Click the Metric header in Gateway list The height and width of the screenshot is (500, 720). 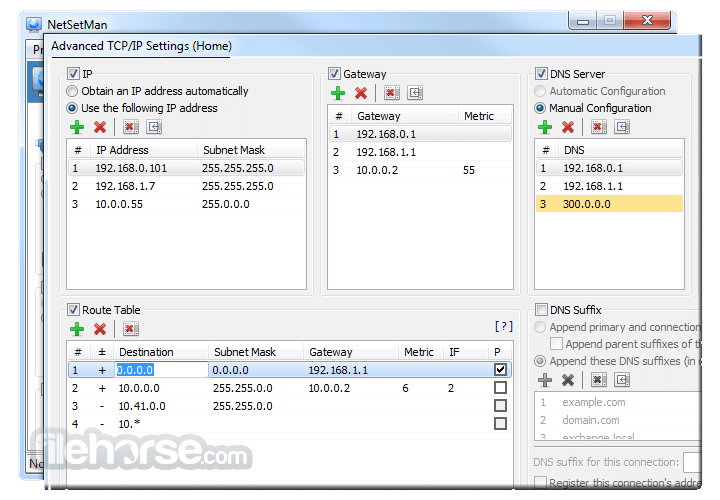point(484,116)
